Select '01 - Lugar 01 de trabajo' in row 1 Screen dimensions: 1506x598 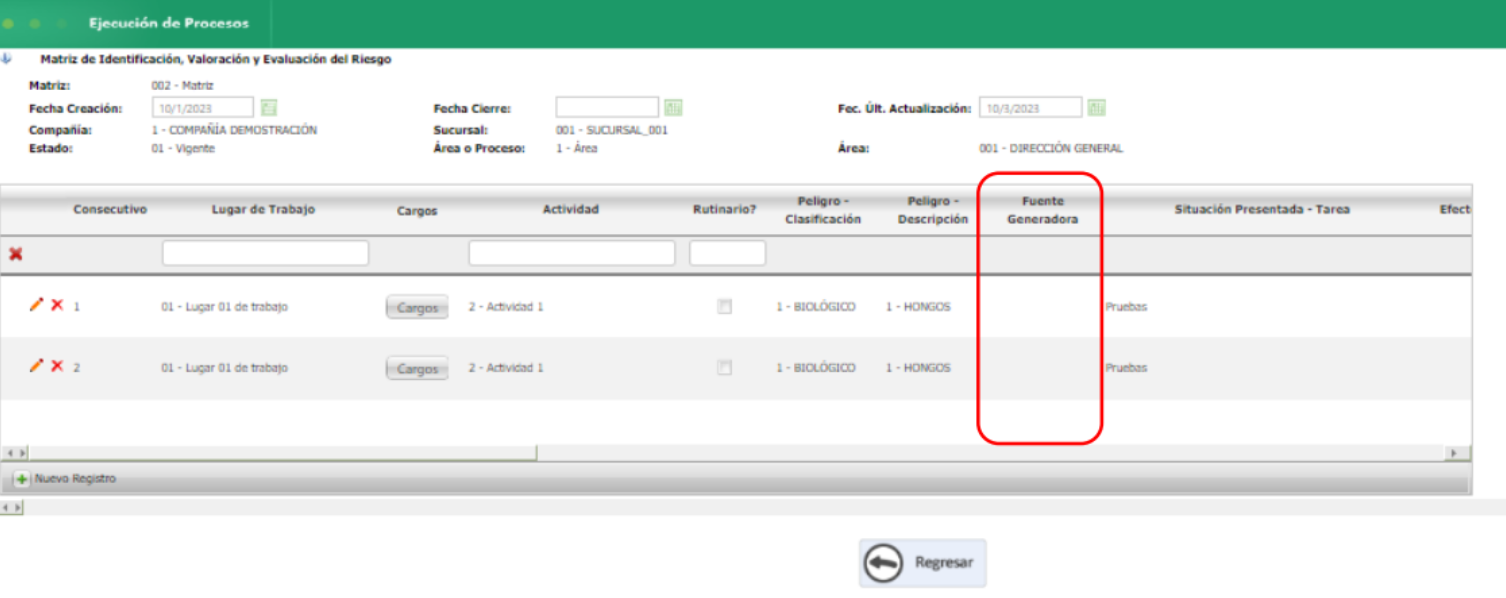[x=224, y=307]
